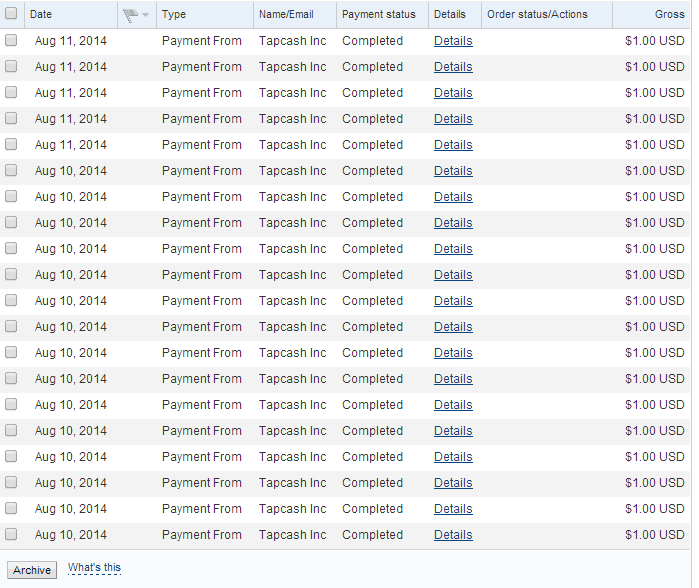Open the Details link of the top transaction
This screenshot has height=588, width=699.
tap(453, 41)
